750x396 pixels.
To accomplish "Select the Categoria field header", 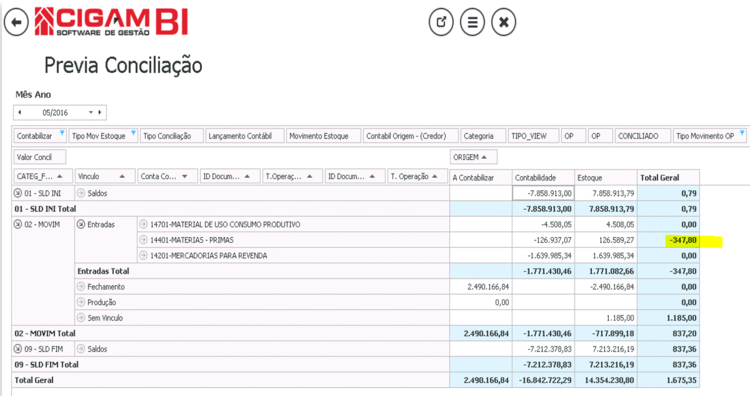I will [x=483, y=136].
